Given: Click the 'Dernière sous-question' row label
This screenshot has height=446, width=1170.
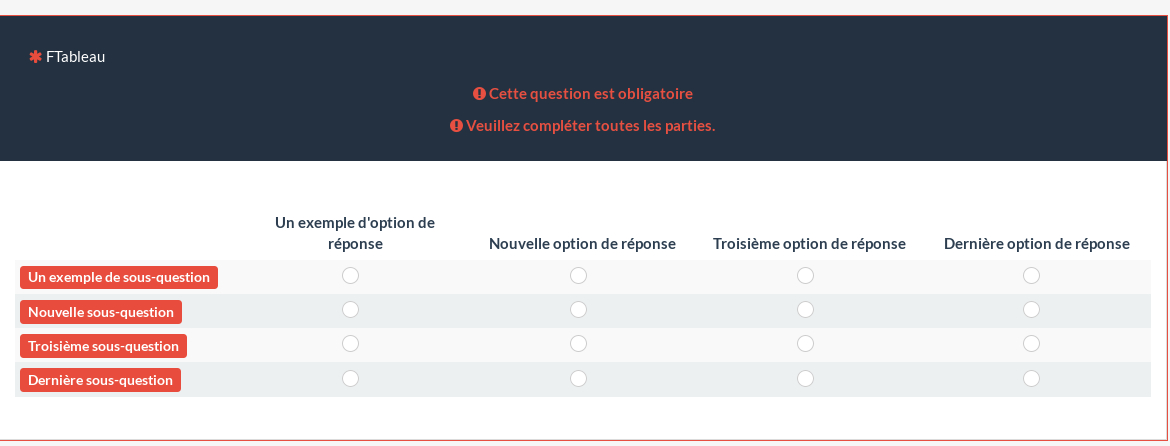Looking at the screenshot, I should [100, 380].
